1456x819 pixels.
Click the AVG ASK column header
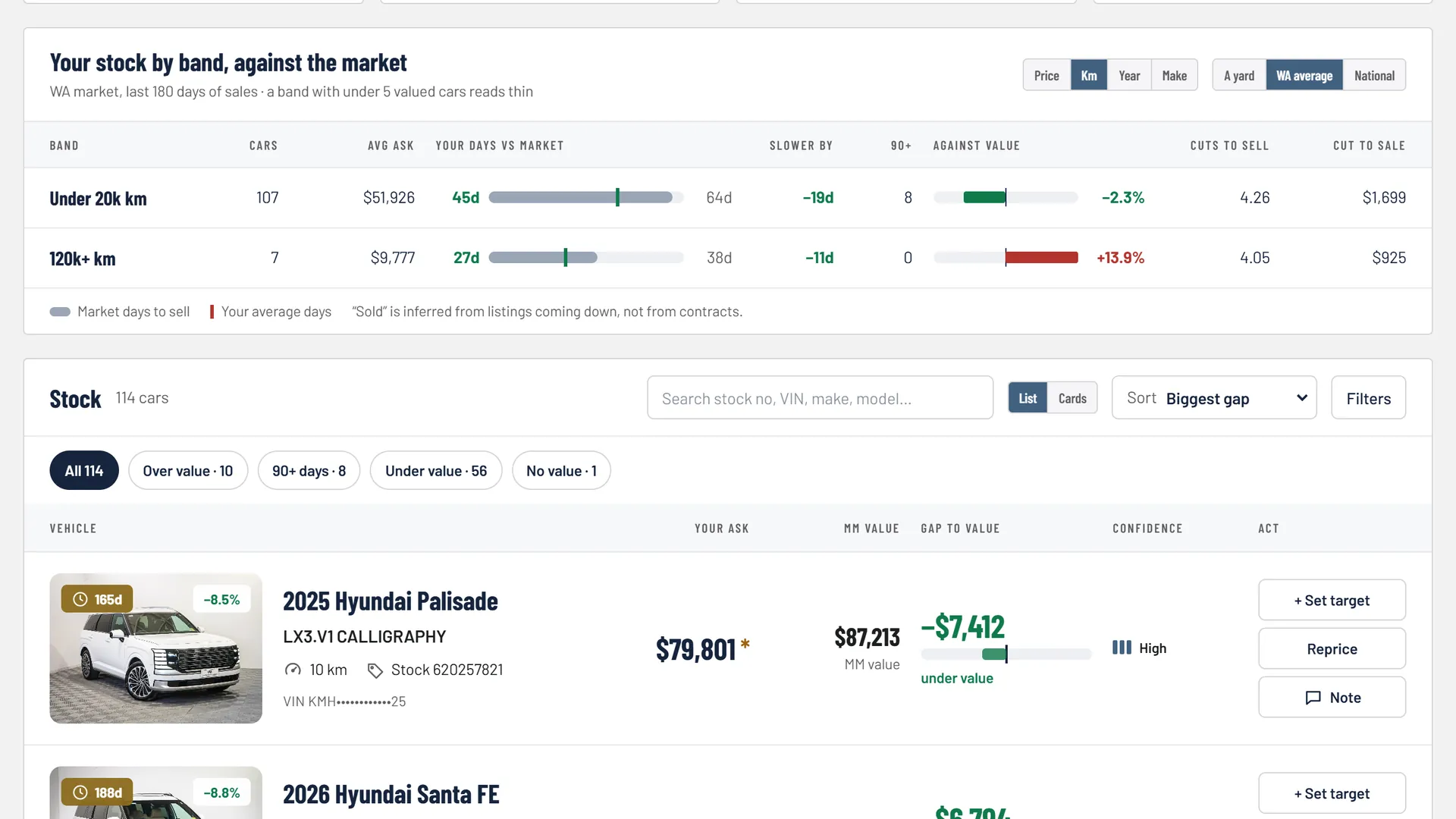click(x=391, y=146)
